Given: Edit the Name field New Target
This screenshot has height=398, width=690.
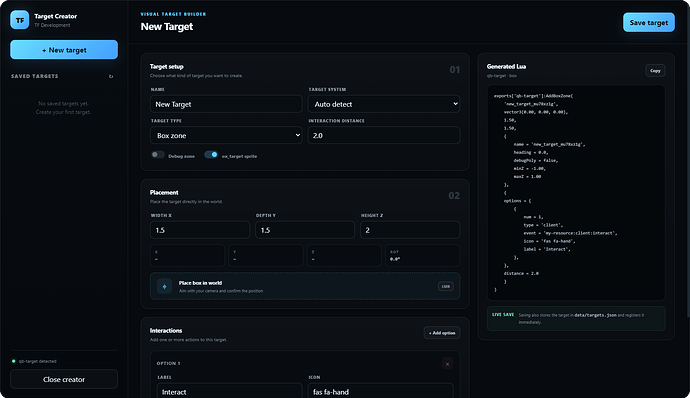Looking at the screenshot, I should (226, 104).
